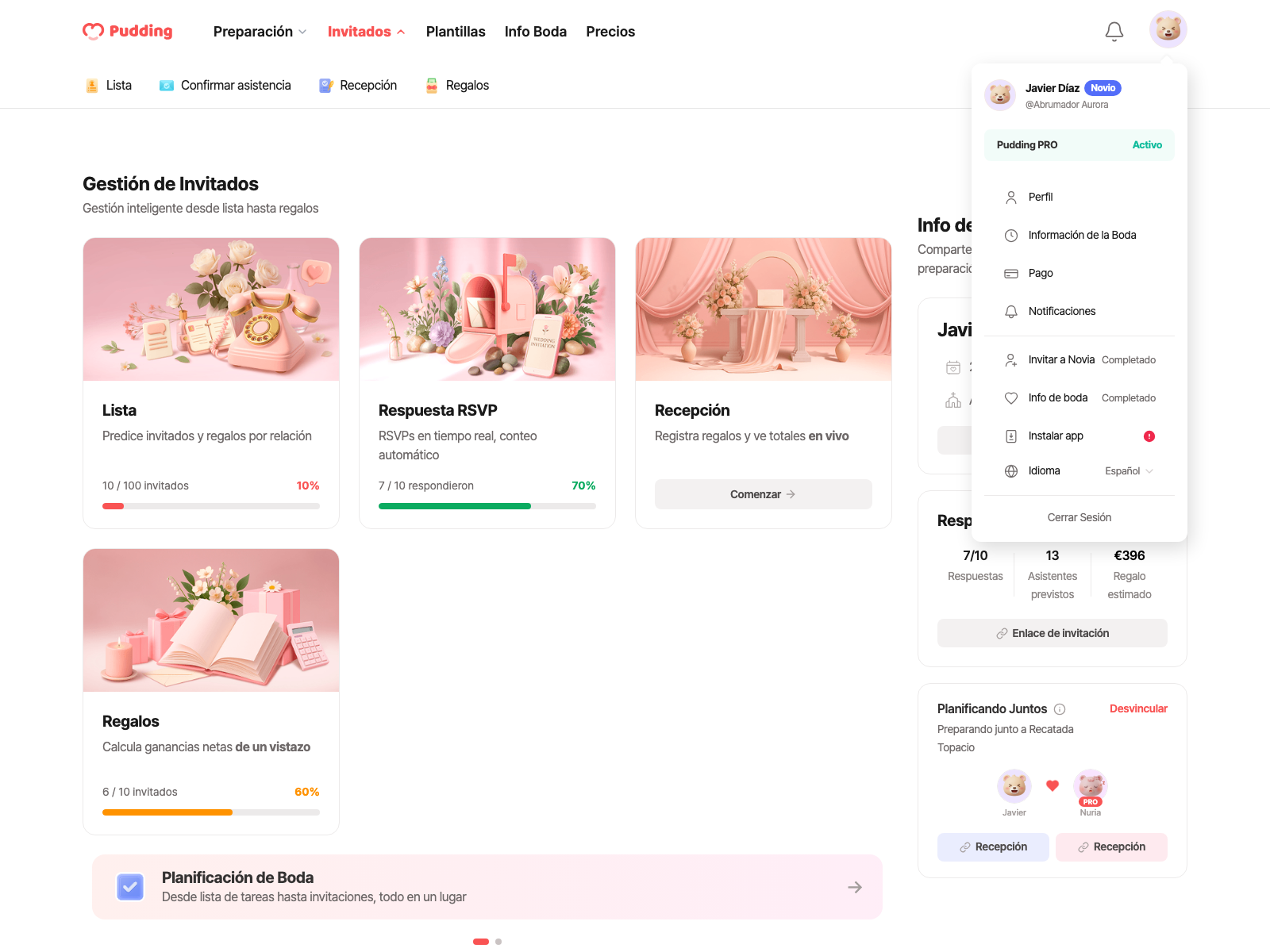Click Javier's bear avatar in Planificando Juntos
The width and height of the screenshot is (1270, 952).
click(1014, 786)
